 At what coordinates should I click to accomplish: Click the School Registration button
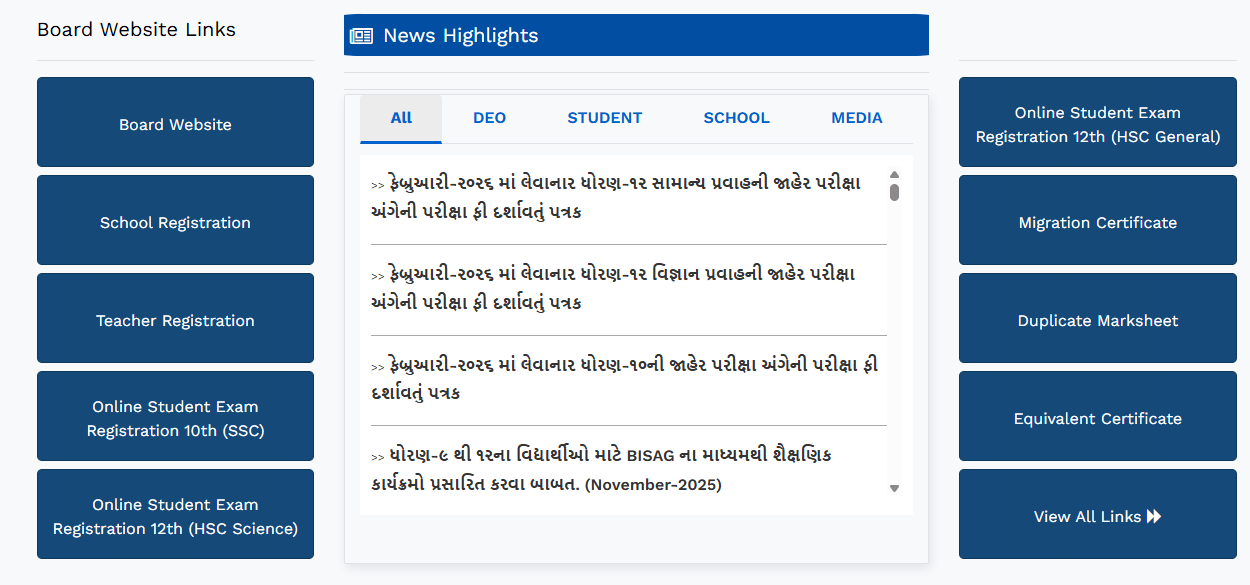(175, 220)
